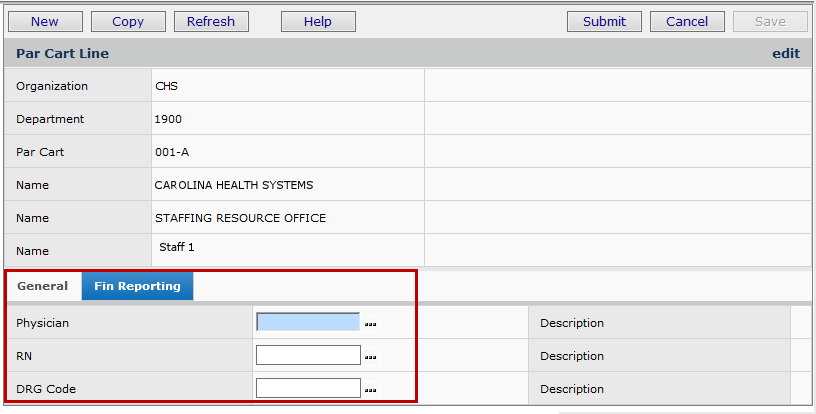Focus the Physician text field
Image resolution: width=816 pixels, height=414 pixels.
coord(308,322)
